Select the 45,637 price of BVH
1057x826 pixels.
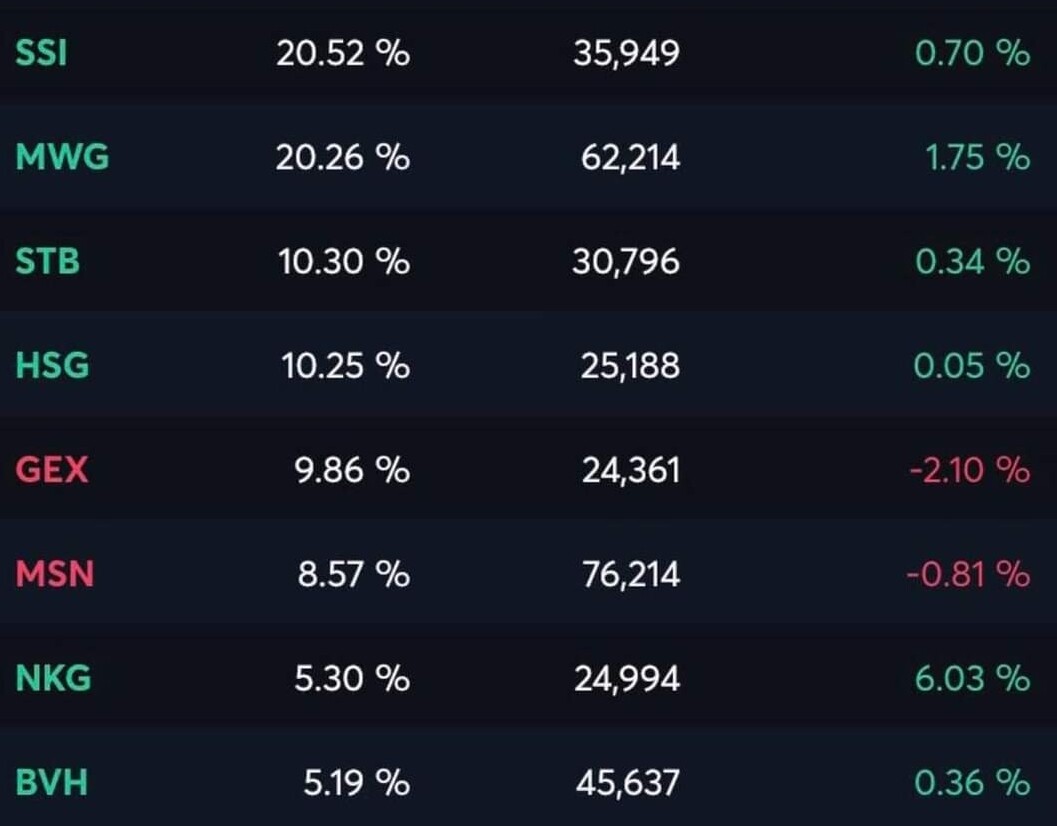coord(627,783)
